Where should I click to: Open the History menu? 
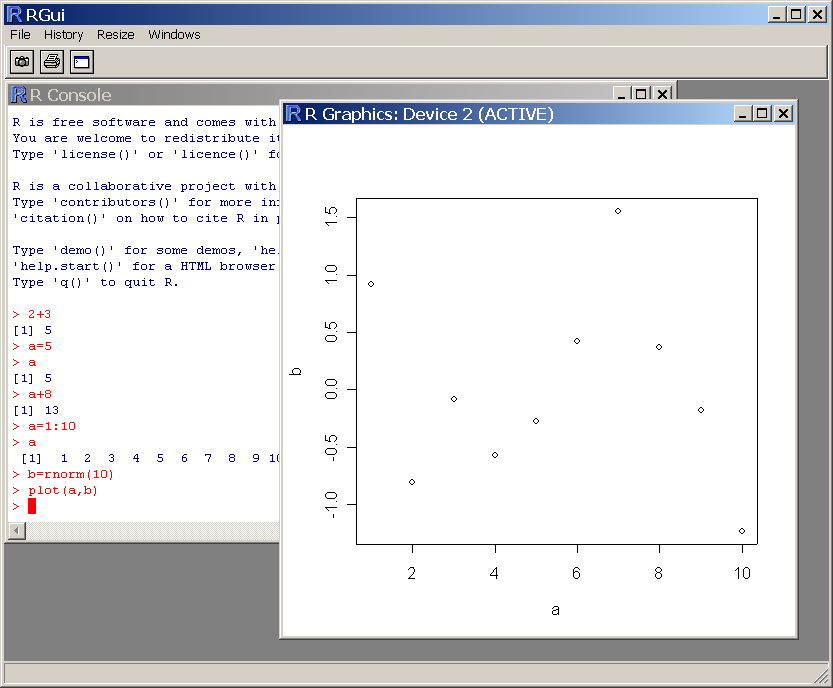pos(64,35)
